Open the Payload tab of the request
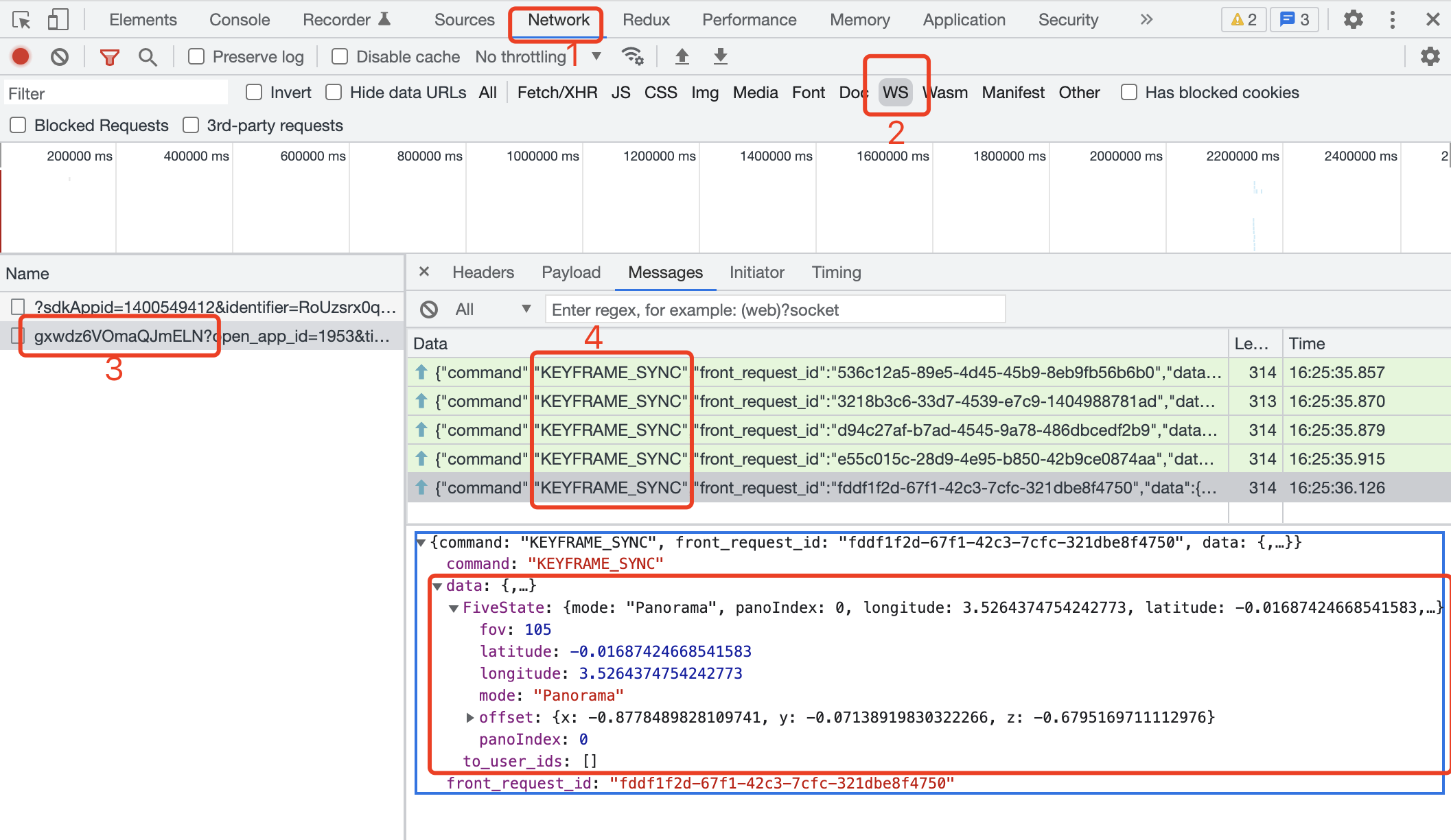This screenshot has height=840, width=1451. click(x=571, y=272)
